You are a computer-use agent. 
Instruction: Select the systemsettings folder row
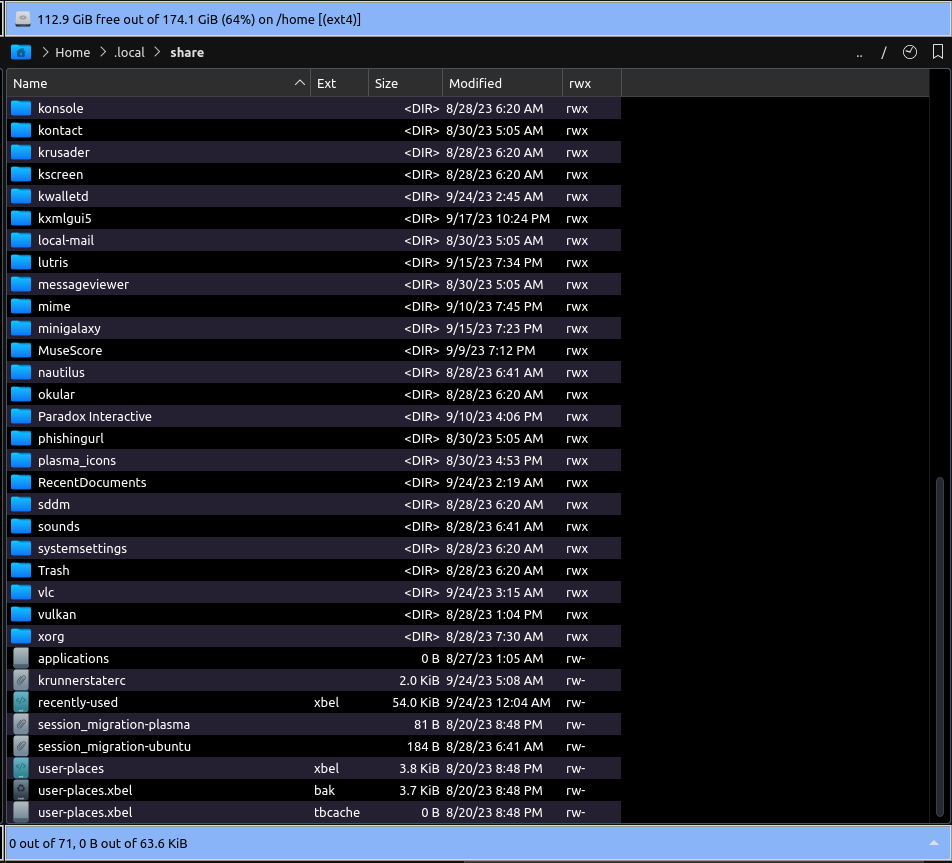[x=314, y=548]
